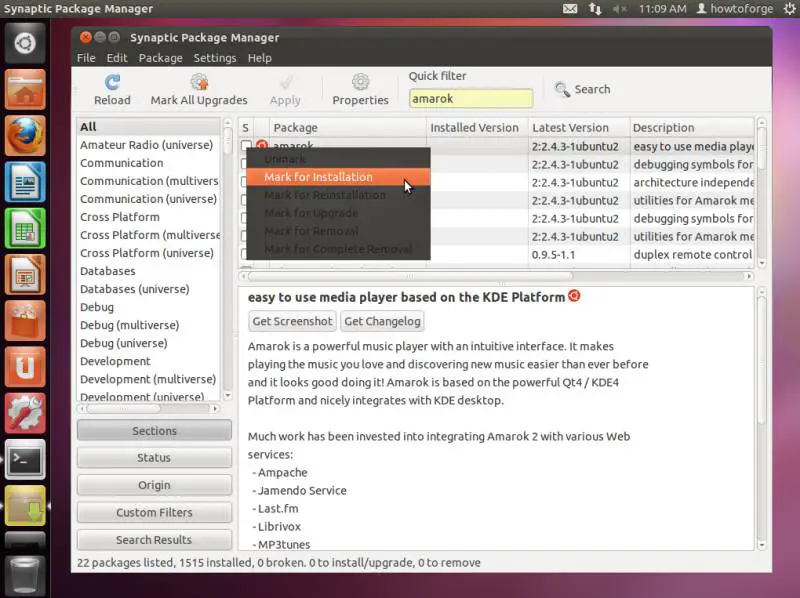Select the All section
Viewport: 800px width, 598px height.
148,127
